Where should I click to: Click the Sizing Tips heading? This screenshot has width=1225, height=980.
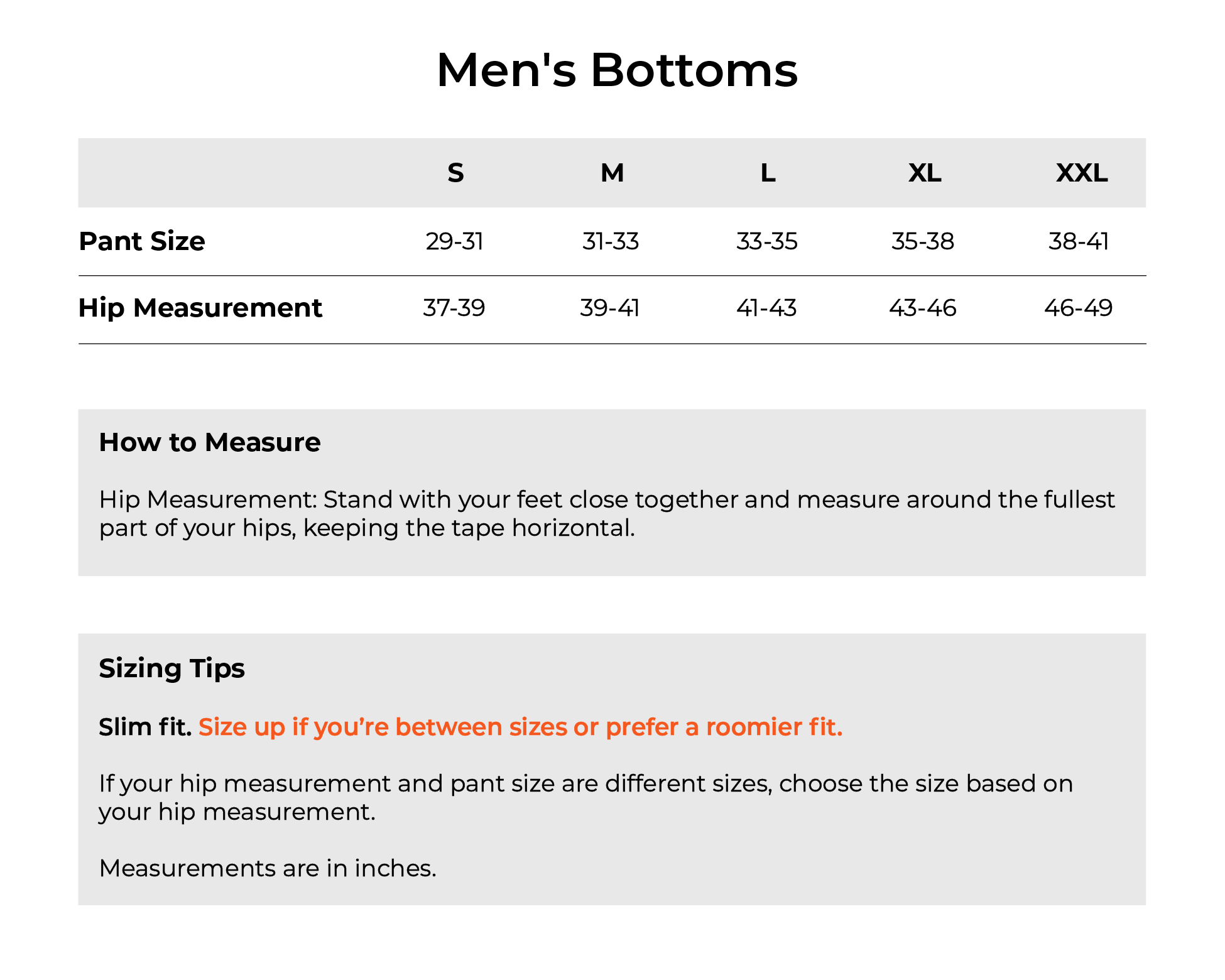point(171,668)
